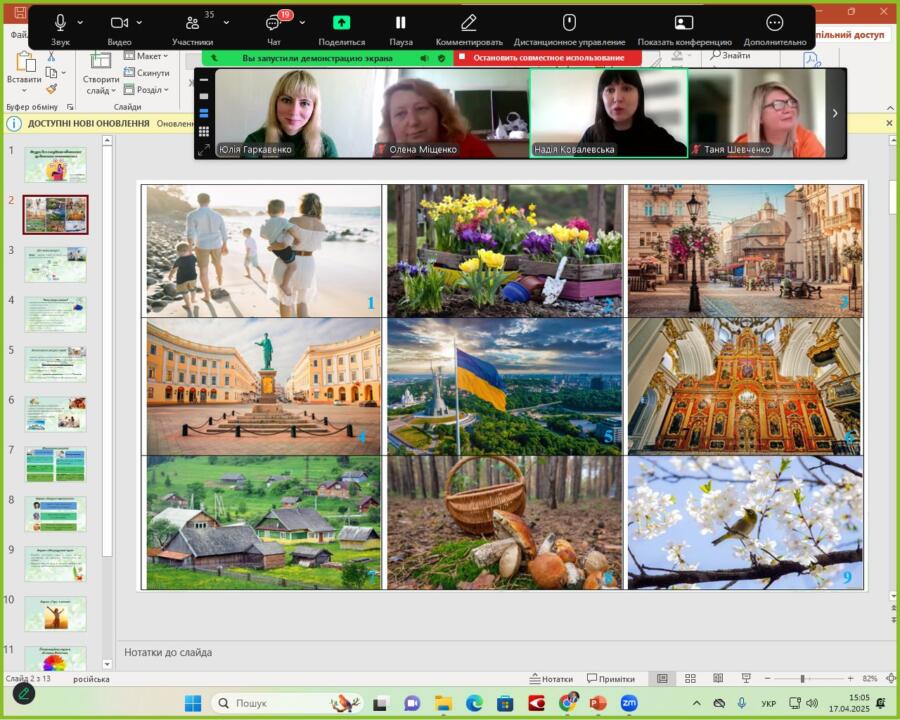
Task: Click zoom slider handle
Action: (802, 679)
